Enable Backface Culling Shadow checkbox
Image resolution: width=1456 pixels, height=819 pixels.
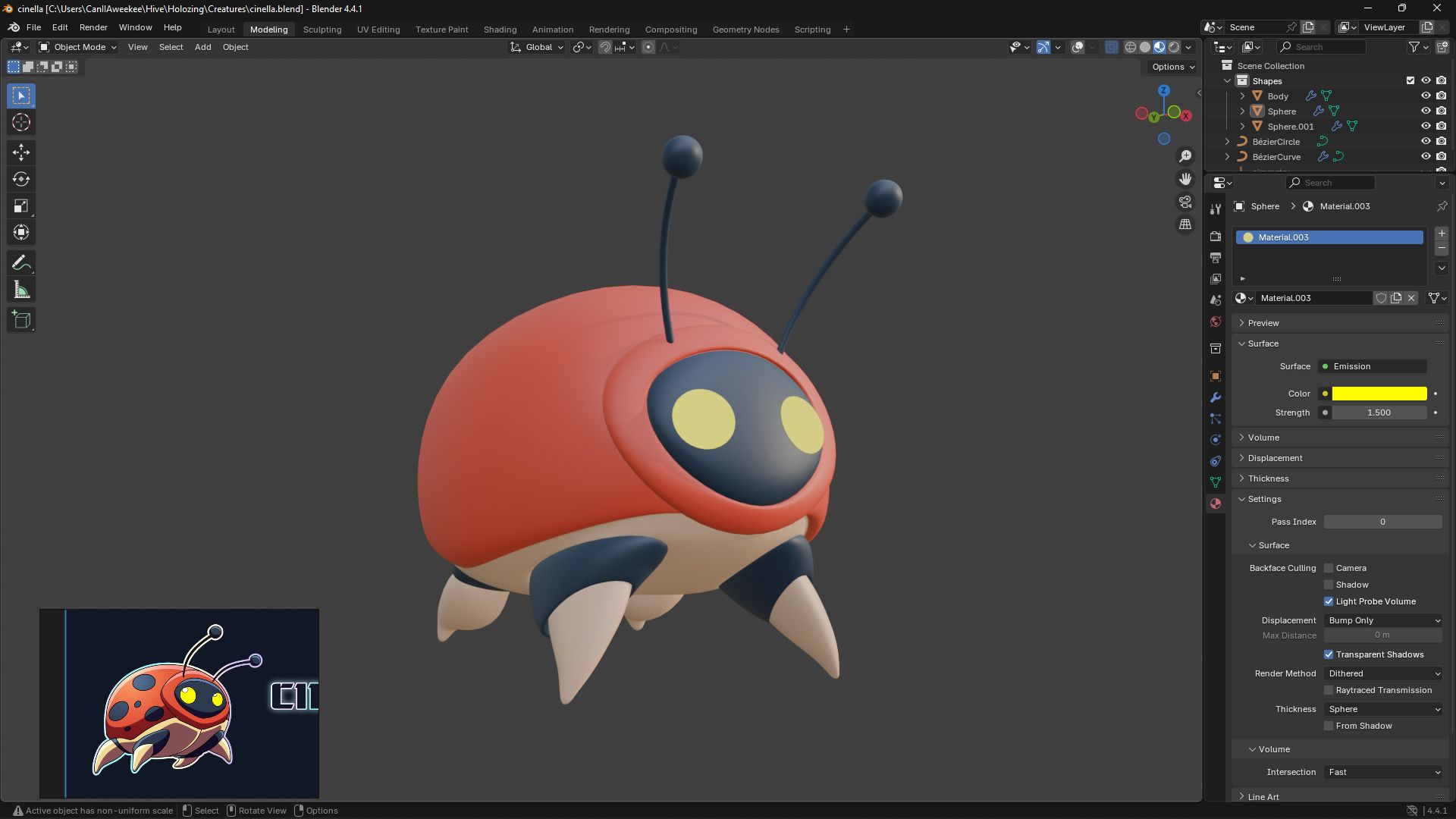point(1329,585)
